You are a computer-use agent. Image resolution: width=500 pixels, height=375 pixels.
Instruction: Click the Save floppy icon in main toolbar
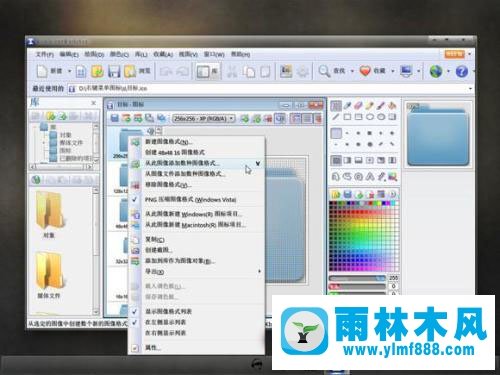pos(114,71)
